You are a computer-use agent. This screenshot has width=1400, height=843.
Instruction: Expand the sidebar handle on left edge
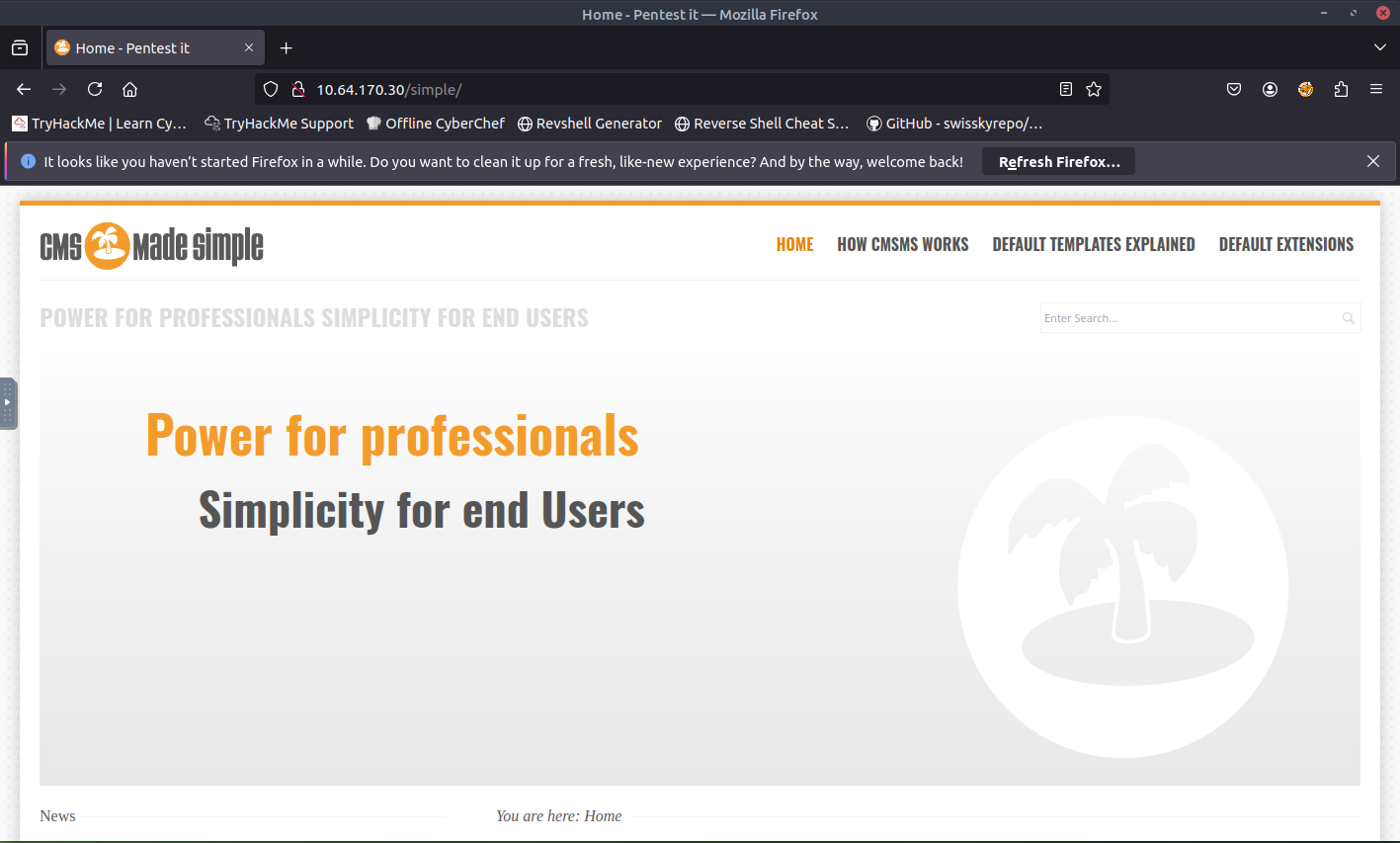click(8, 403)
